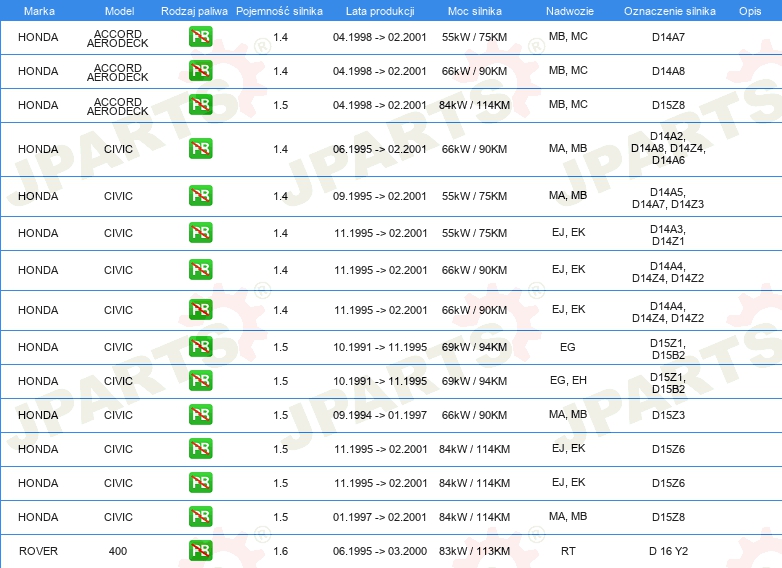Select the Rodzaj paliwa column header

click(x=194, y=11)
